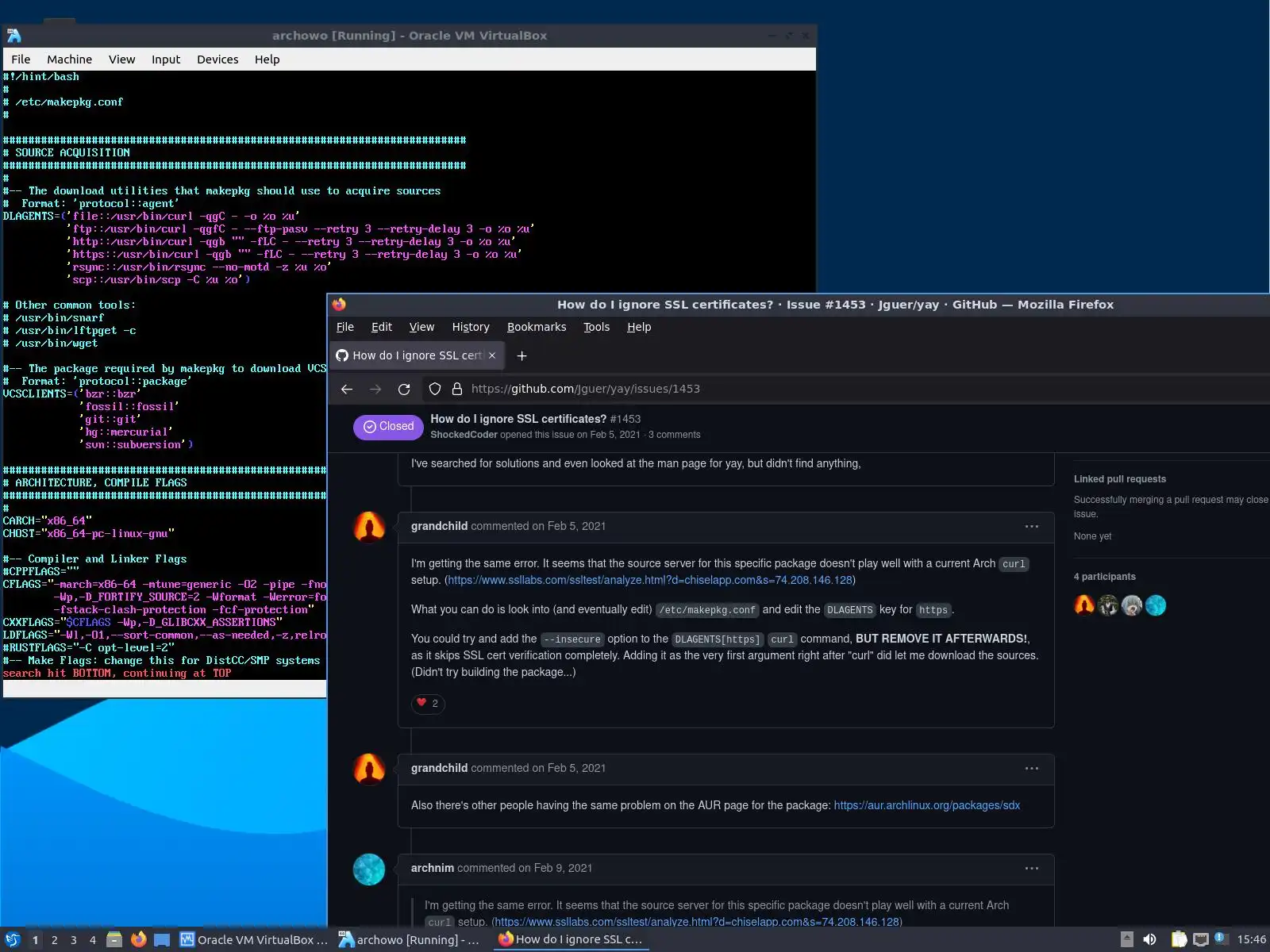Click the heart reaction with count 2
Image resolution: width=1270 pixels, height=952 pixels.
pyautogui.click(x=428, y=703)
